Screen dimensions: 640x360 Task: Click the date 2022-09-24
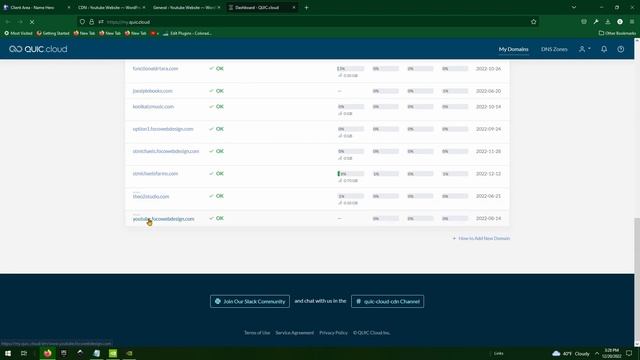488,129
